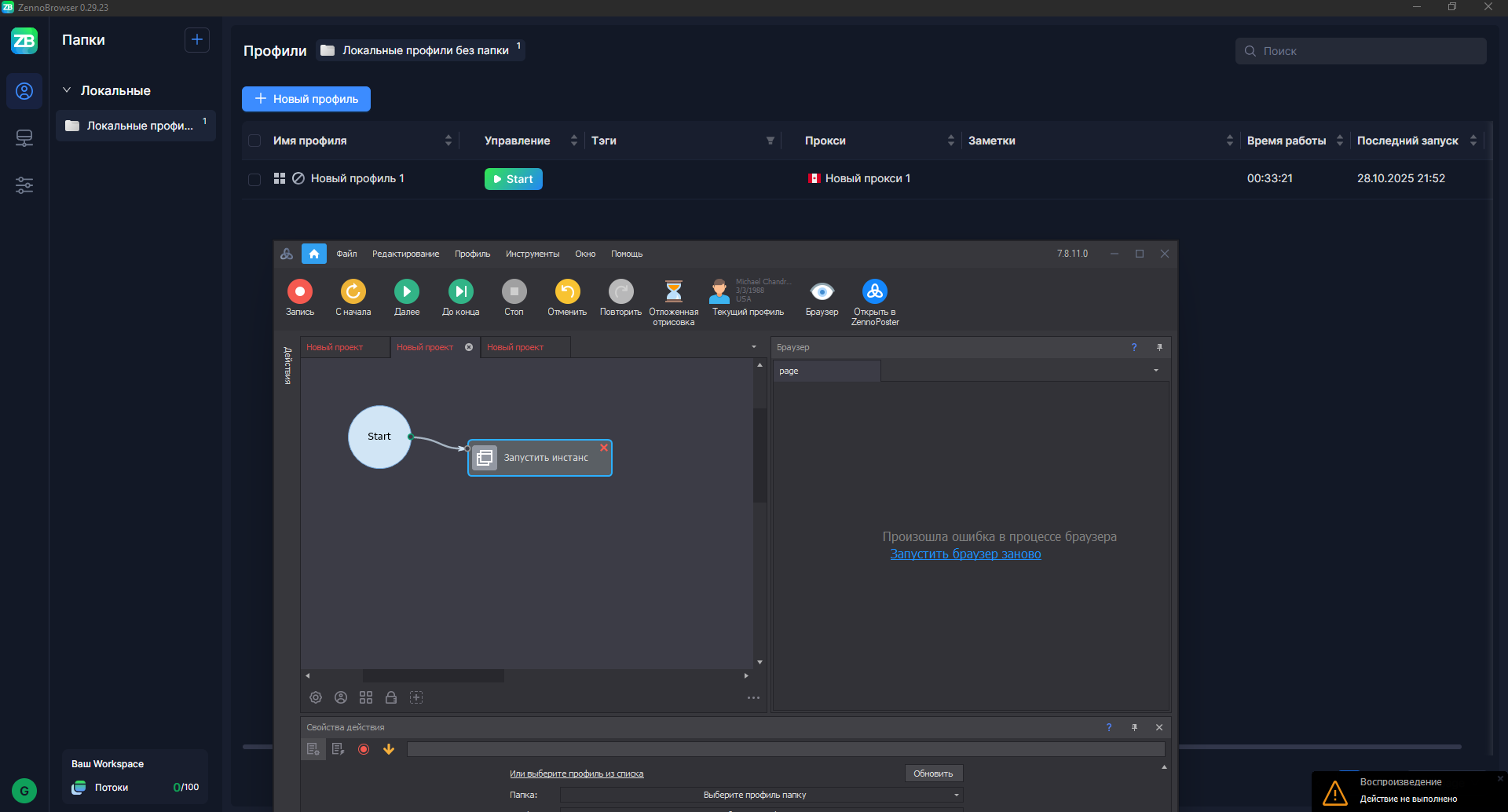The height and width of the screenshot is (812, 1508).
Task: Open the Инструменты menu
Action: (532, 254)
